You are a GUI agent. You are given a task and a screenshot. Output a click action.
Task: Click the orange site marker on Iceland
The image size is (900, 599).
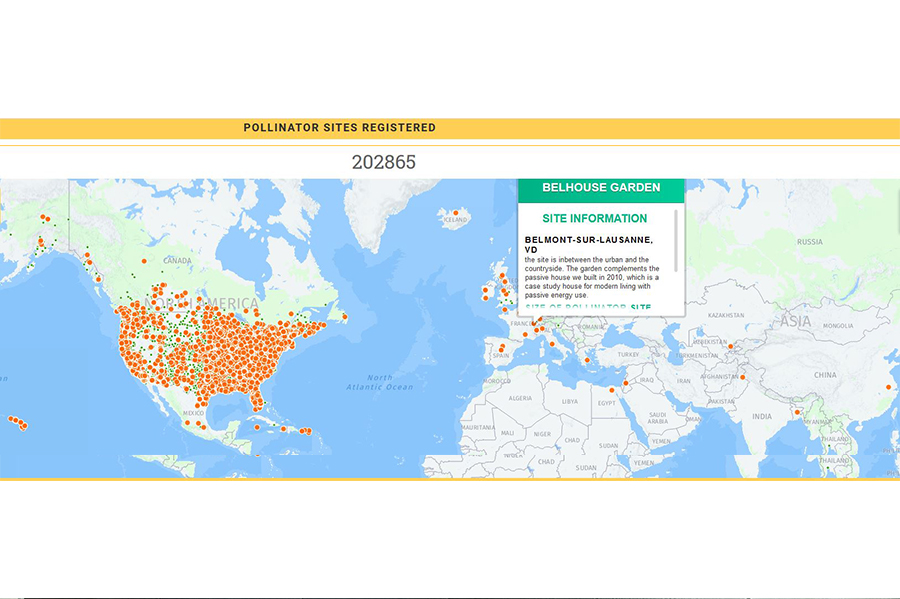456,213
